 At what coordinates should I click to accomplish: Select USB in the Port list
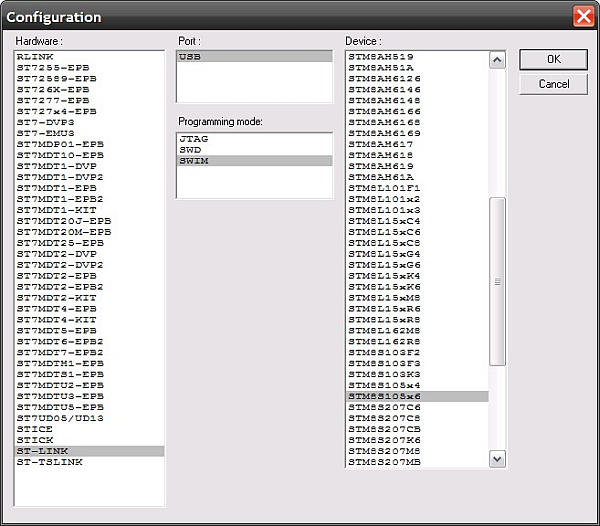tap(254, 57)
